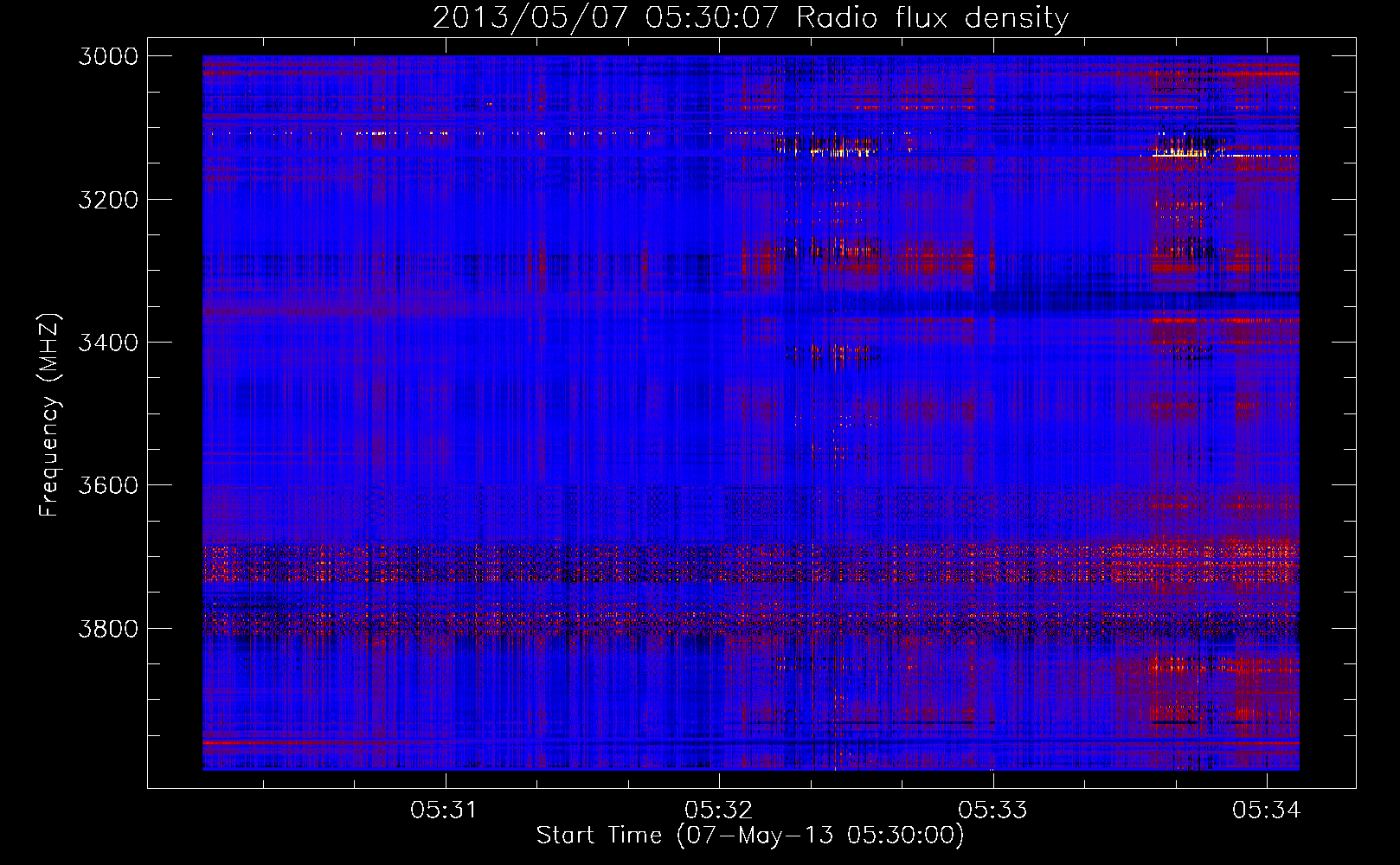
Task: Click the '3000' frequency axis label
Action: 108,56
